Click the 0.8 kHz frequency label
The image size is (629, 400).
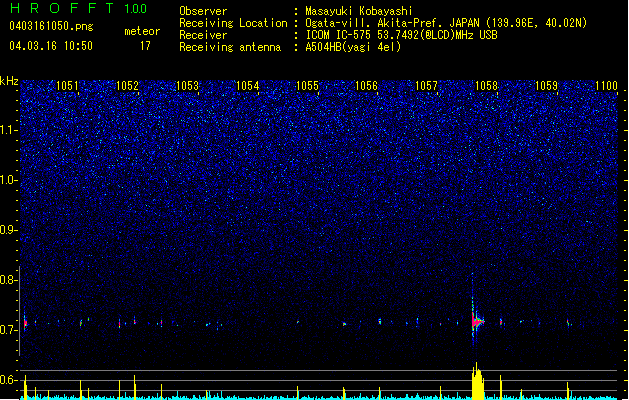9,280
